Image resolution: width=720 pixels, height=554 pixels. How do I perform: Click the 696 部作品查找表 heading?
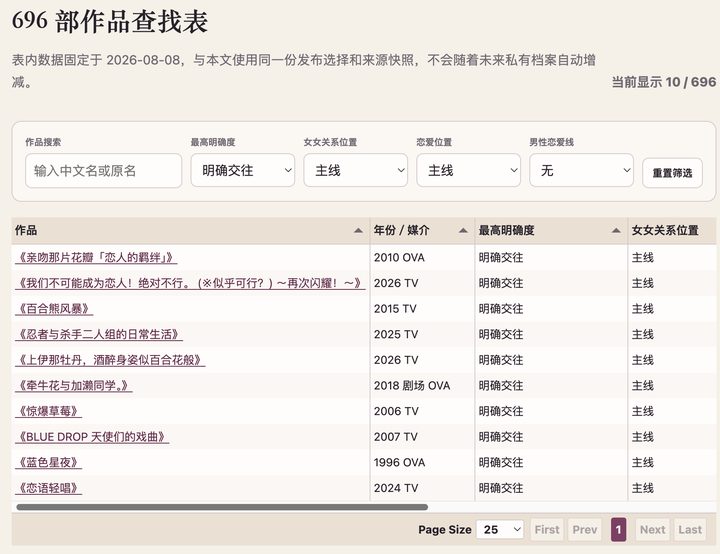tap(110, 21)
